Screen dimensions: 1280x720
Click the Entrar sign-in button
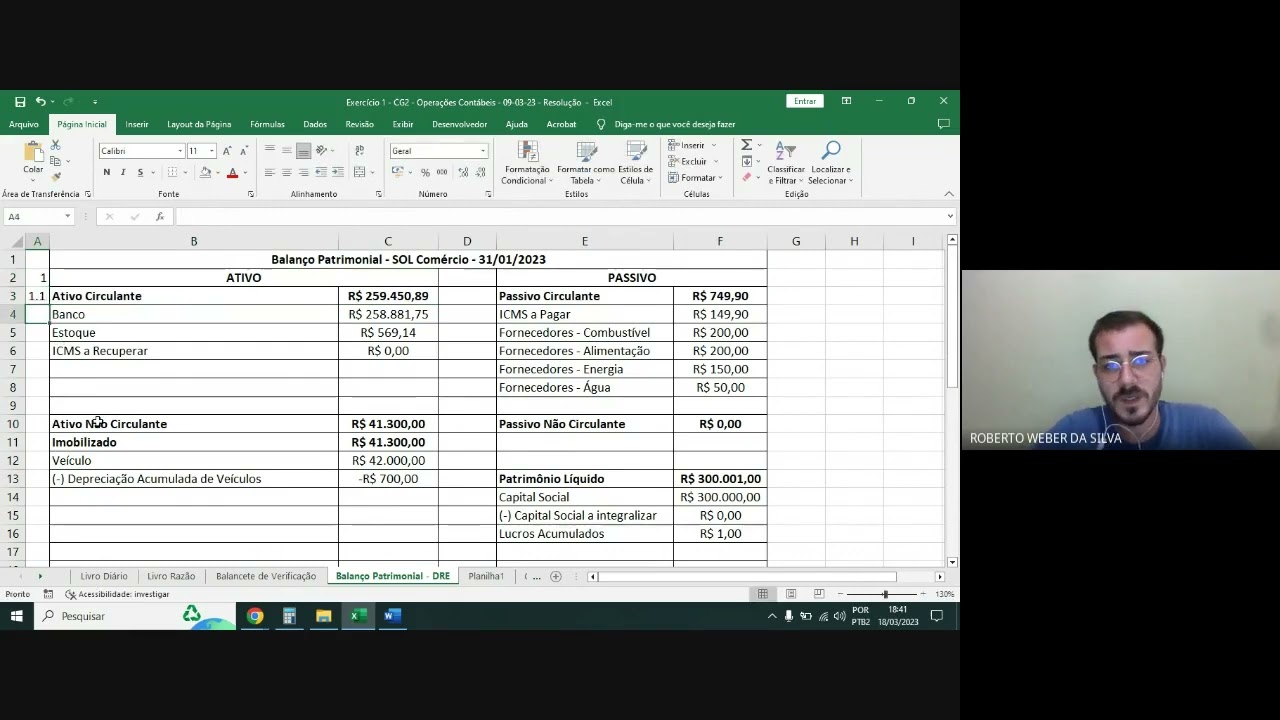[x=805, y=101]
